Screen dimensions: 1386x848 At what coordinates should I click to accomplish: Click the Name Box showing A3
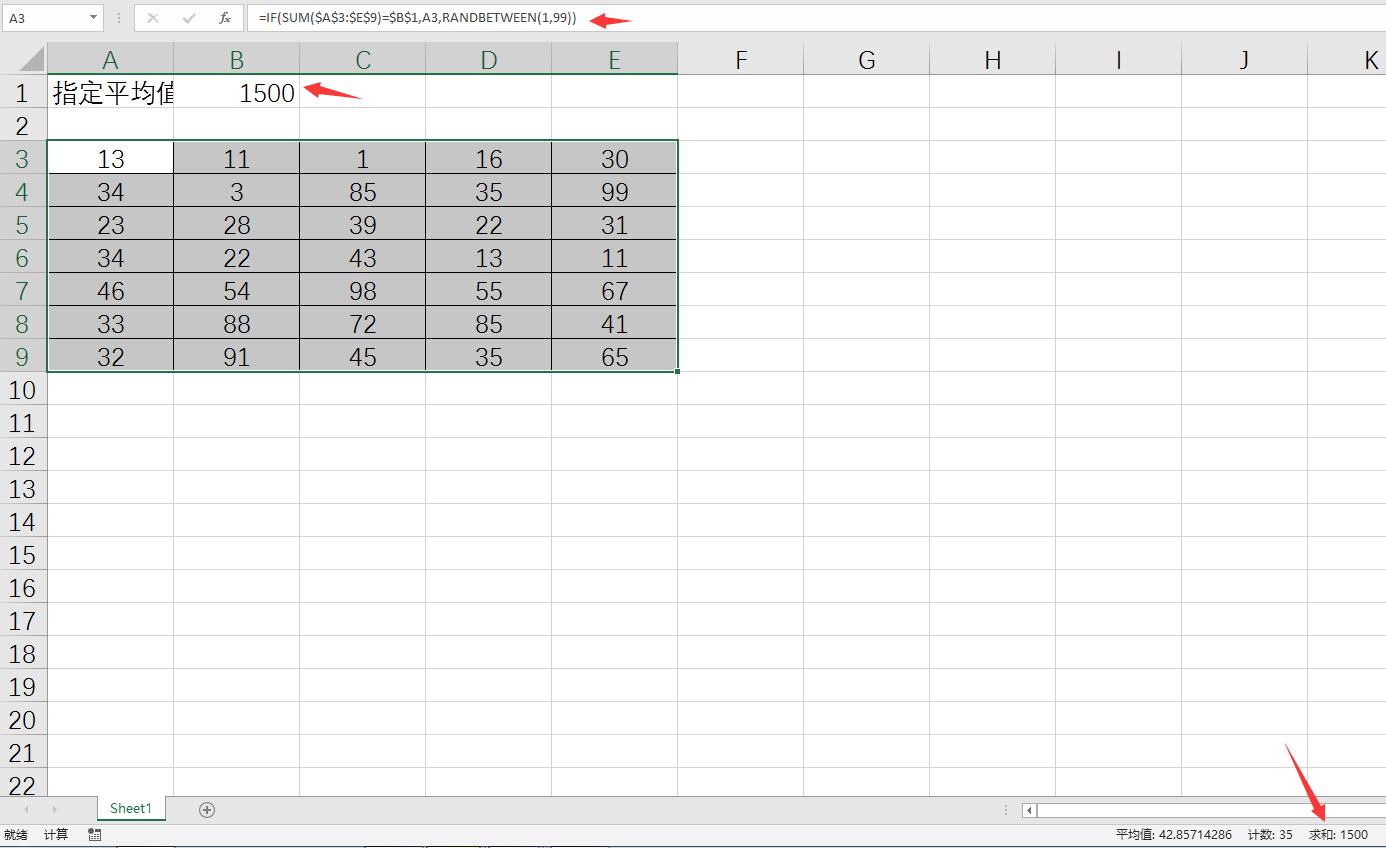point(44,18)
